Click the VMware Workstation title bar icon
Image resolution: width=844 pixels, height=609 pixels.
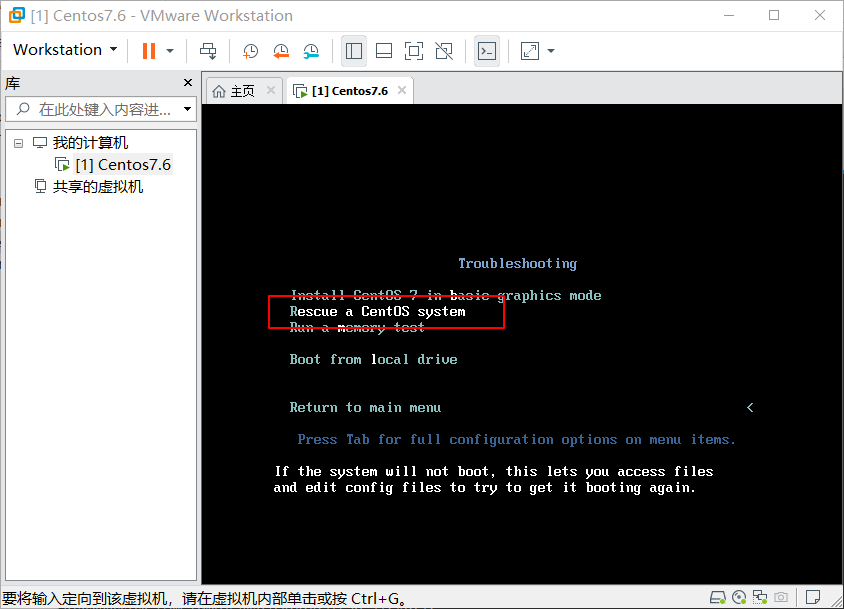pyautogui.click(x=17, y=15)
